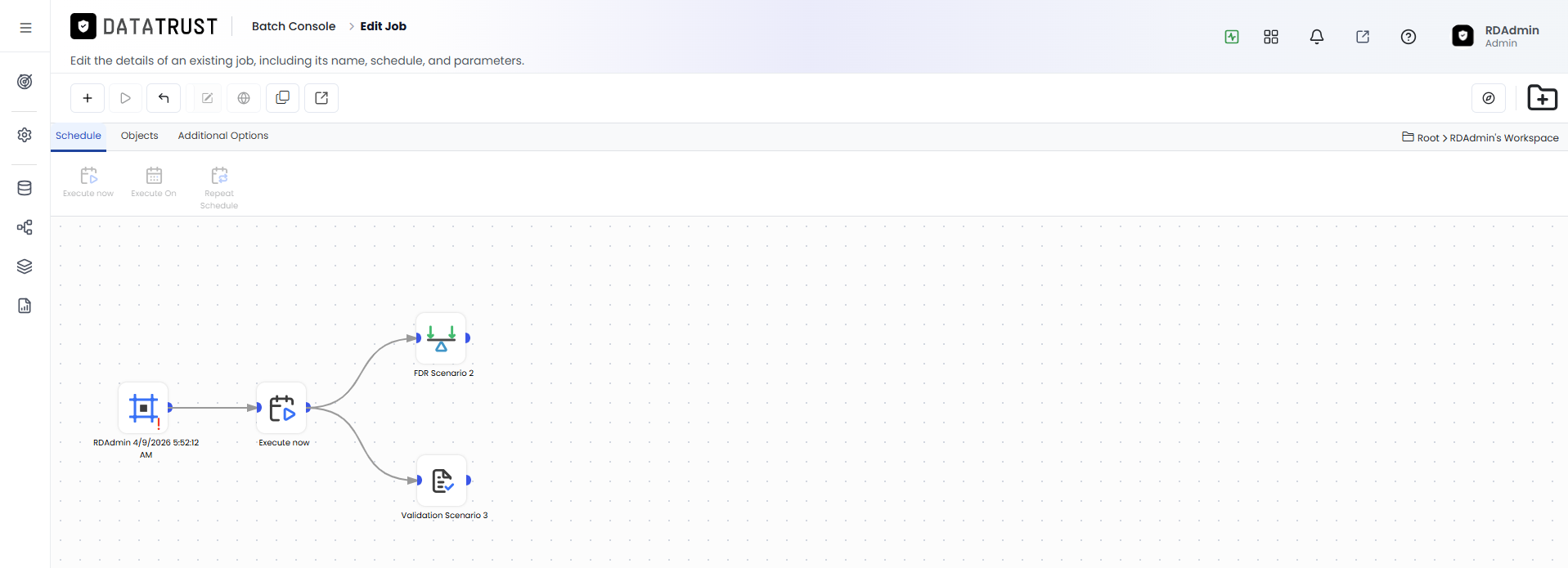Click the Execute On ribbon option
Viewport: 1568px width, 568px height.
point(154,182)
